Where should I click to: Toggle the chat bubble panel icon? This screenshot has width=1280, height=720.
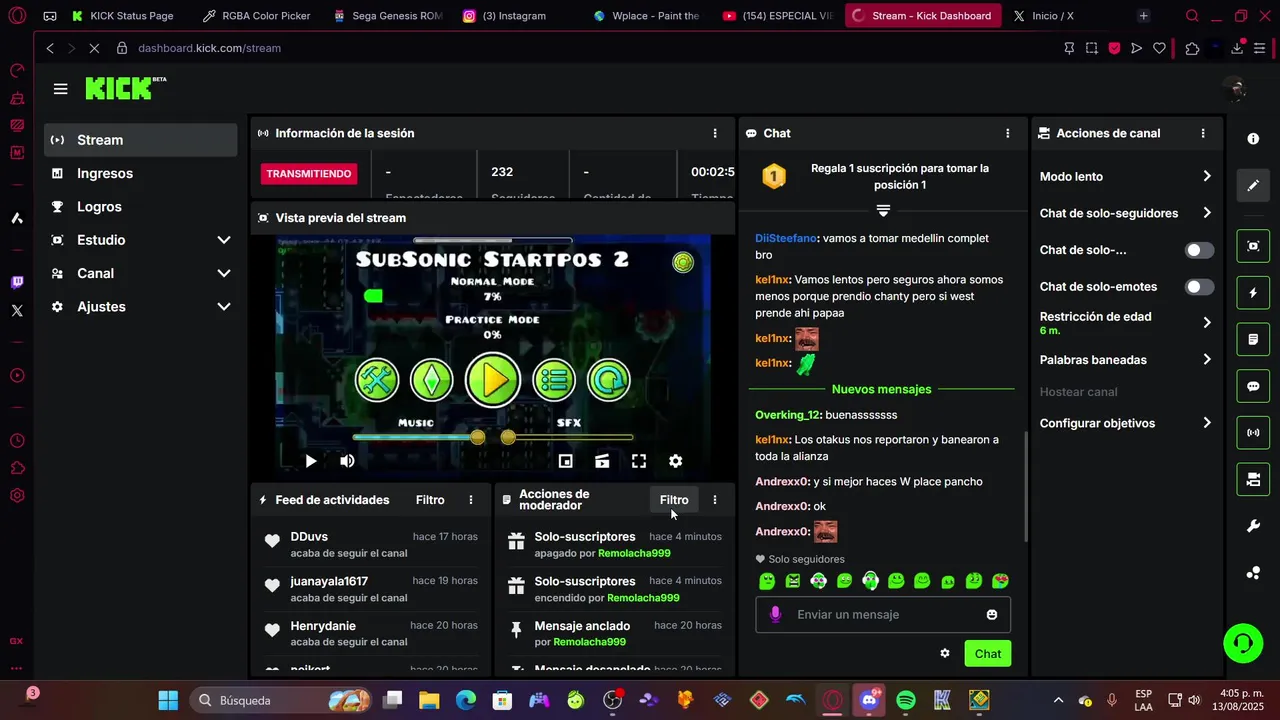point(1253,387)
